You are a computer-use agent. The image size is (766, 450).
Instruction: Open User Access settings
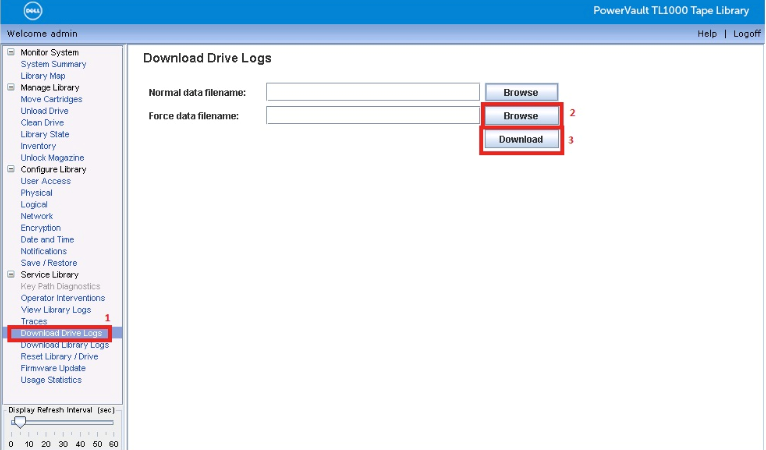click(45, 181)
